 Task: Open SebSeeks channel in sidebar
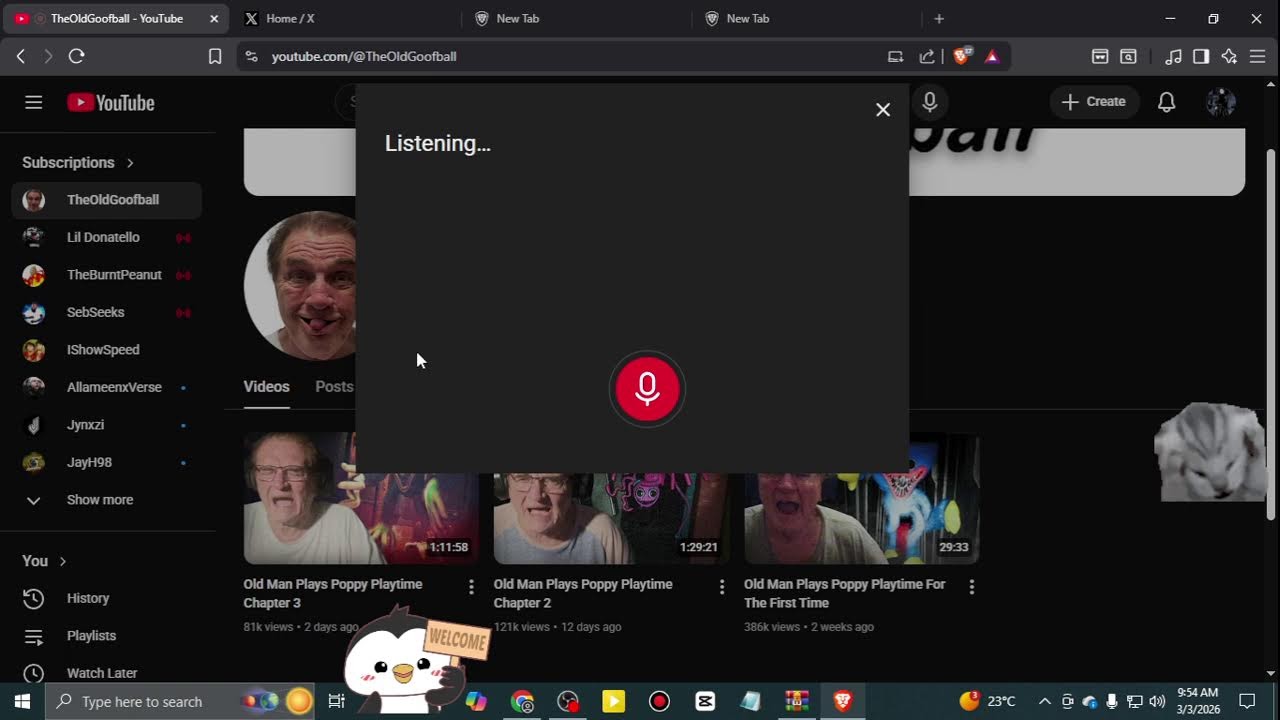point(107,312)
